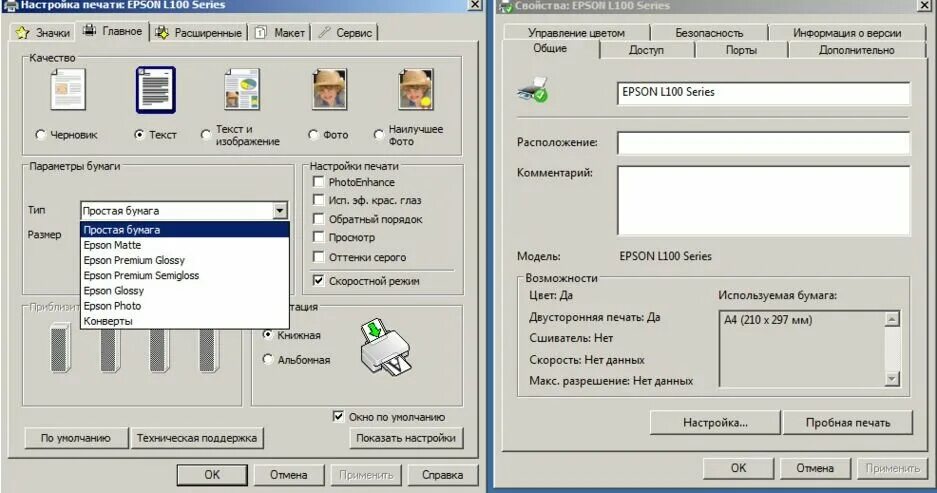Viewport: 937px width, 493px height.
Task: Click the wrench icon on Сервис tab
Action: pyautogui.click(x=324, y=32)
